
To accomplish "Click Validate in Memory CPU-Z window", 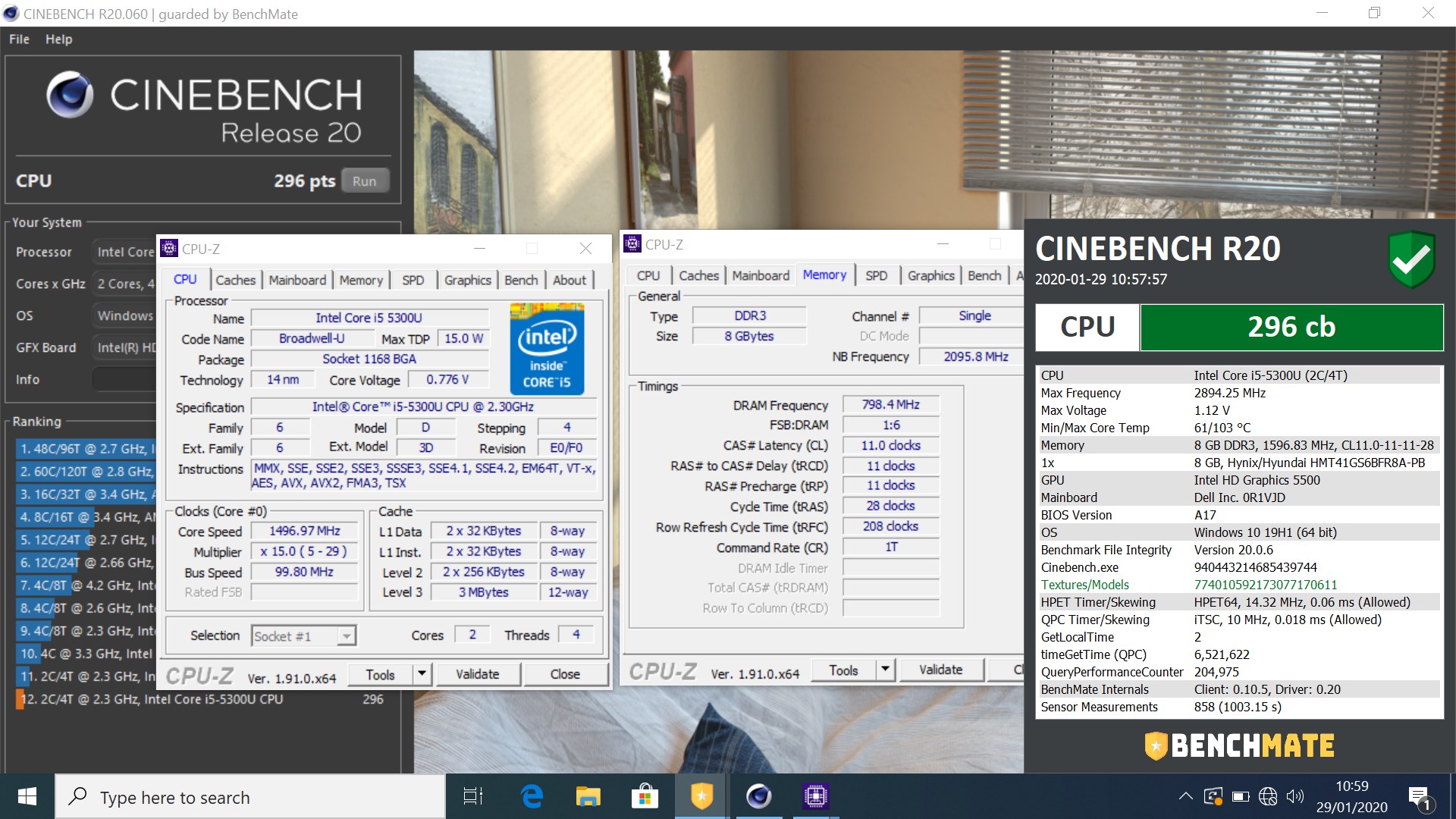I will 941,670.
